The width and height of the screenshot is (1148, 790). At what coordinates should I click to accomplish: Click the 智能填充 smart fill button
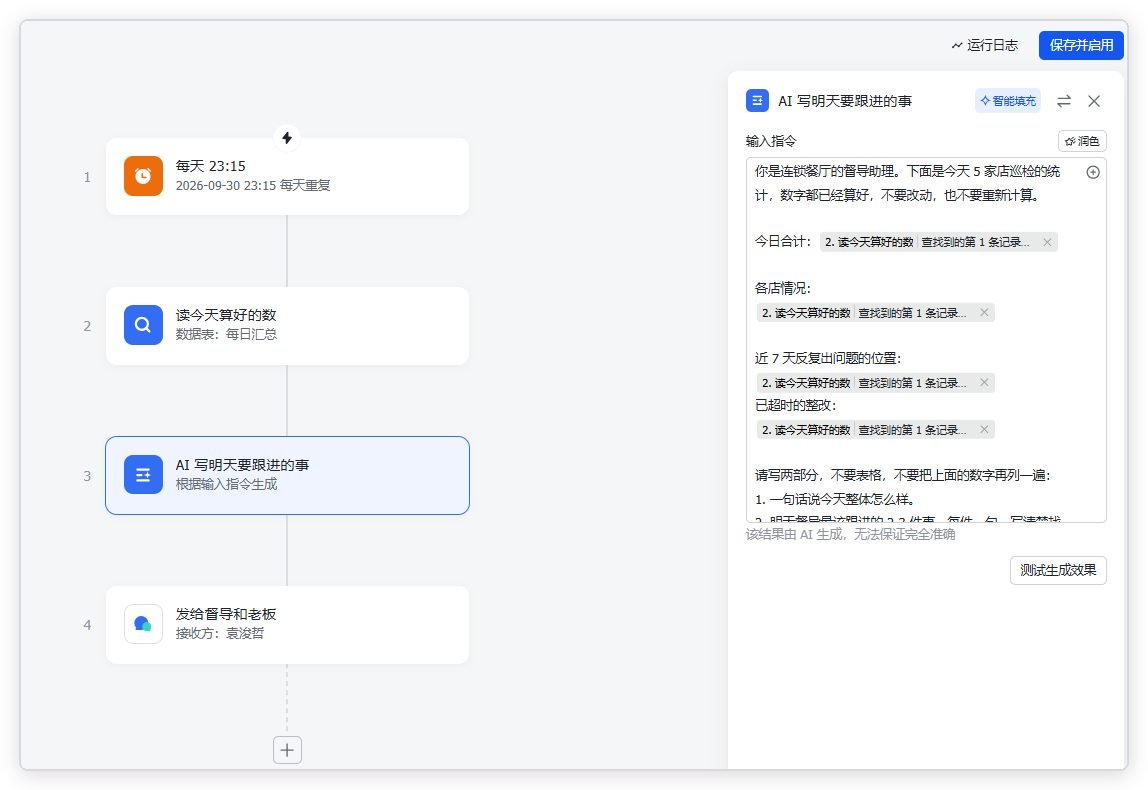tap(1007, 101)
